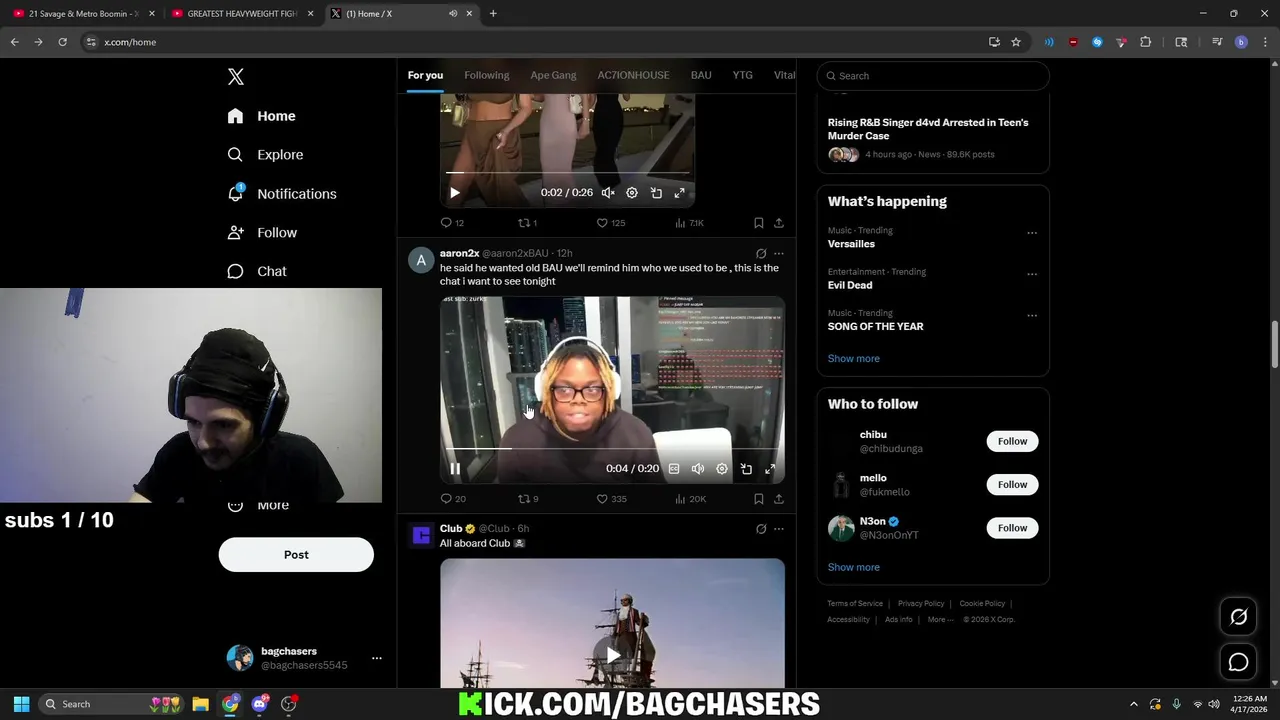1280x720 pixels.
Task: Seek on the aaron2x video progress bar
Action: click(x=612, y=449)
